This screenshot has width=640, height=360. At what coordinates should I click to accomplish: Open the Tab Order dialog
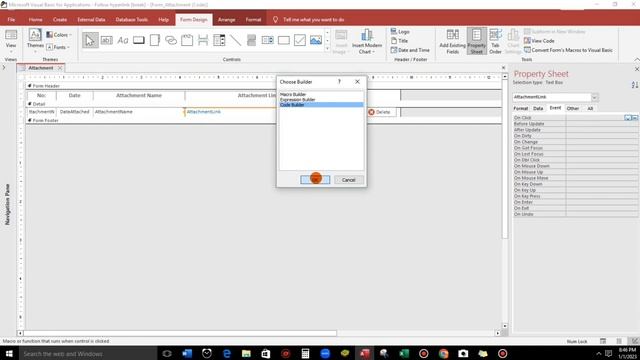[495, 41]
